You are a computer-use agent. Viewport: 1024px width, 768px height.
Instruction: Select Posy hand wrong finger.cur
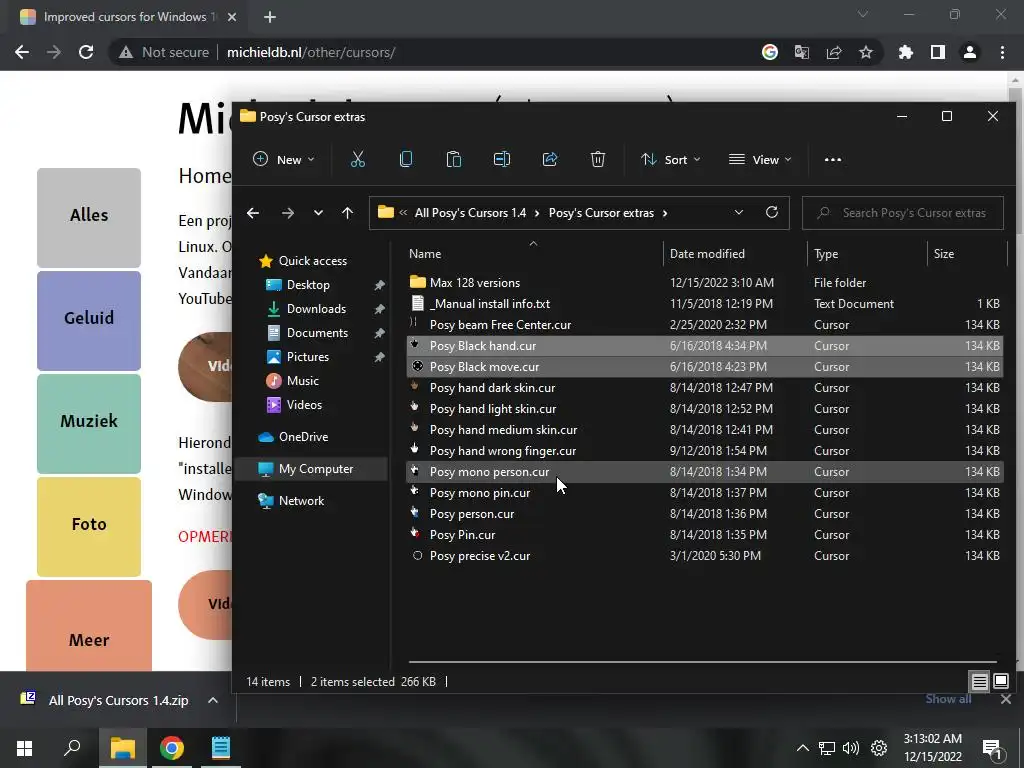(704, 451)
